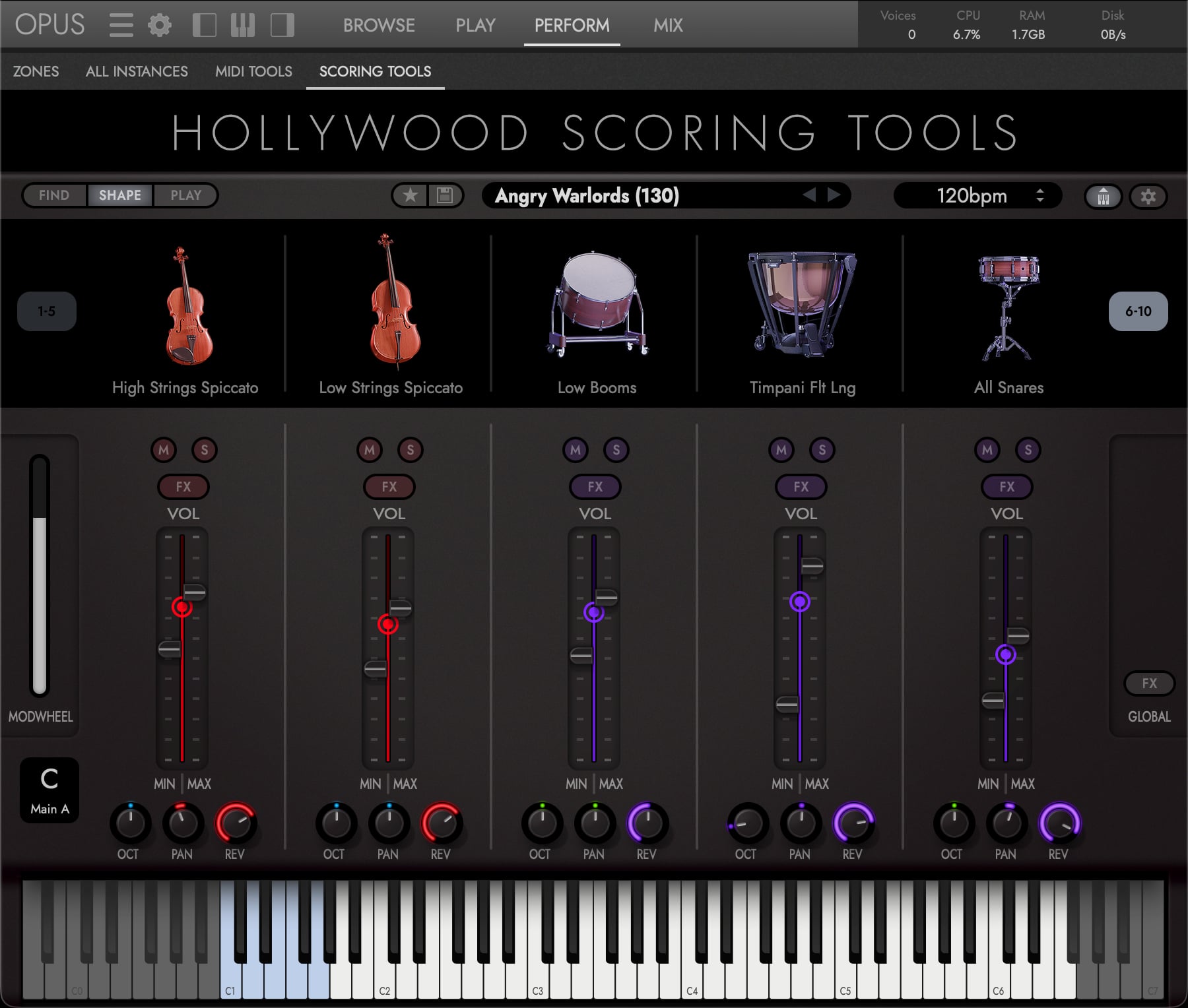This screenshot has height=1008, width=1188.
Task: Open the OPUS hamburger main menu
Action: (121, 25)
